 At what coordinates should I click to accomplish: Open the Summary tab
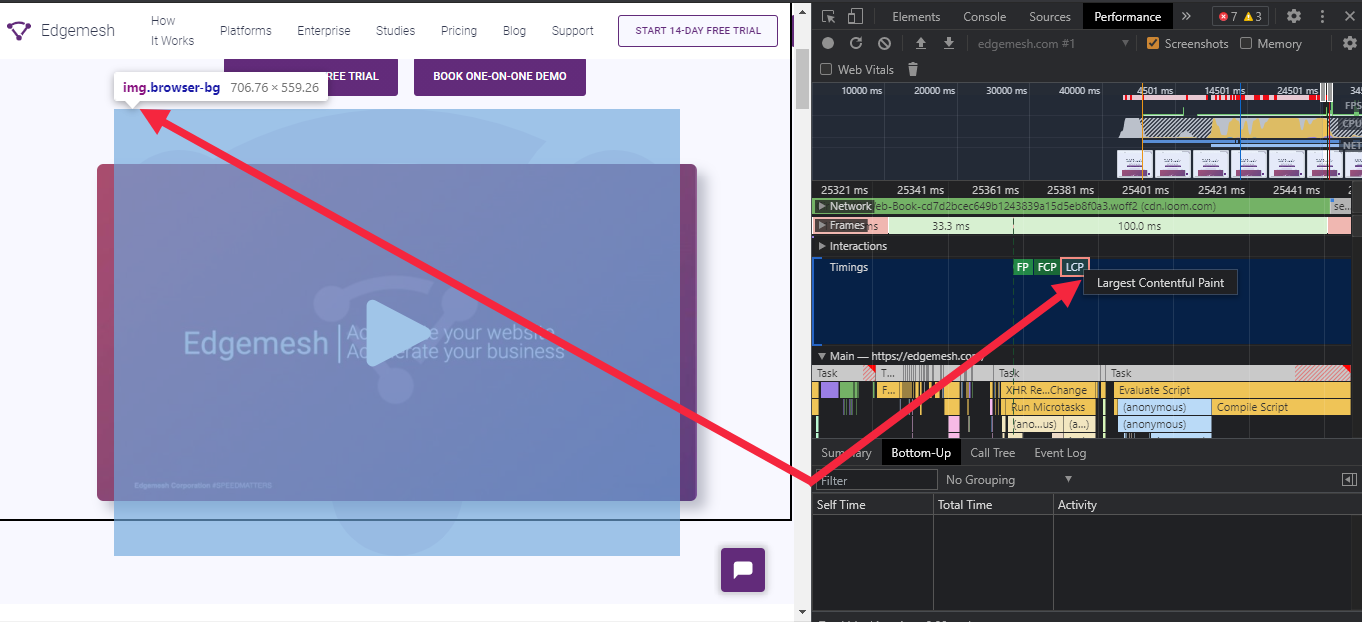[846, 453]
